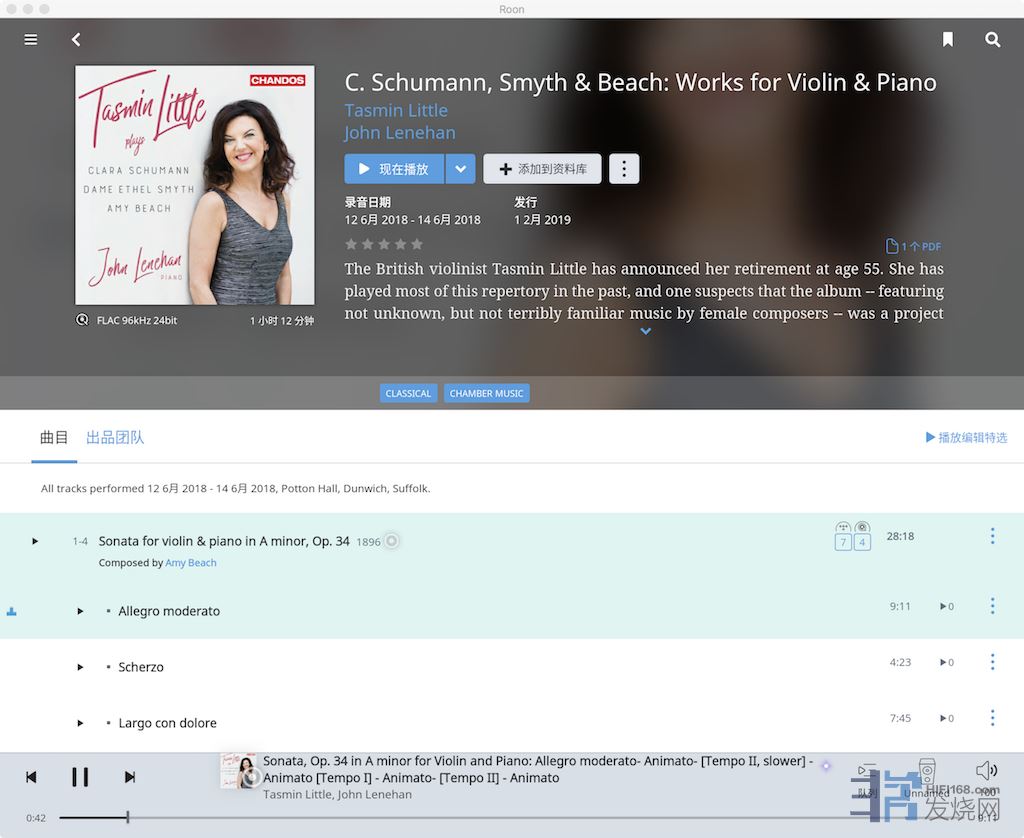The image size is (1024, 838).
Task: Select the 曲目 tab
Action: click(x=54, y=438)
